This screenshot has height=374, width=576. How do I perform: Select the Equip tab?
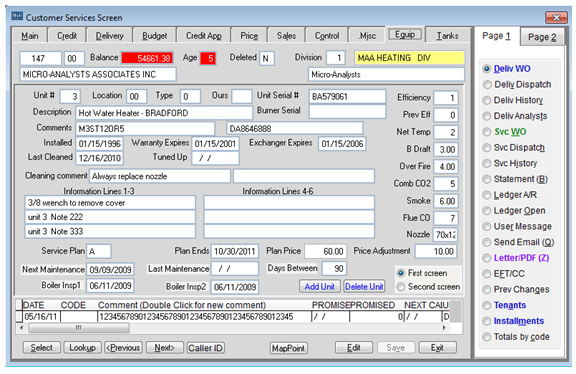point(405,35)
